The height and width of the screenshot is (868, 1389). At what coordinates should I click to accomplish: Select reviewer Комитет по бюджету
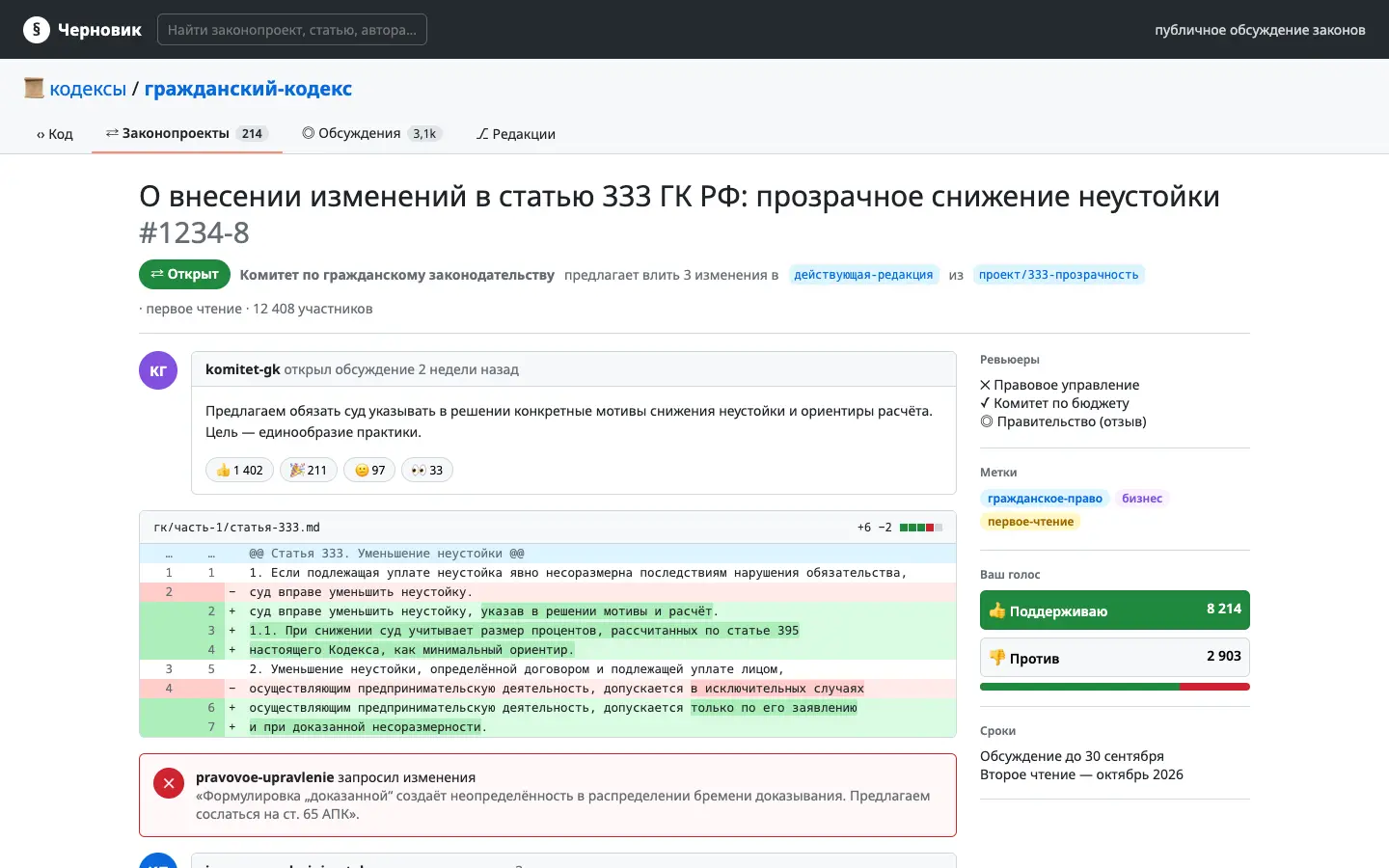click(x=1054, y=403)
